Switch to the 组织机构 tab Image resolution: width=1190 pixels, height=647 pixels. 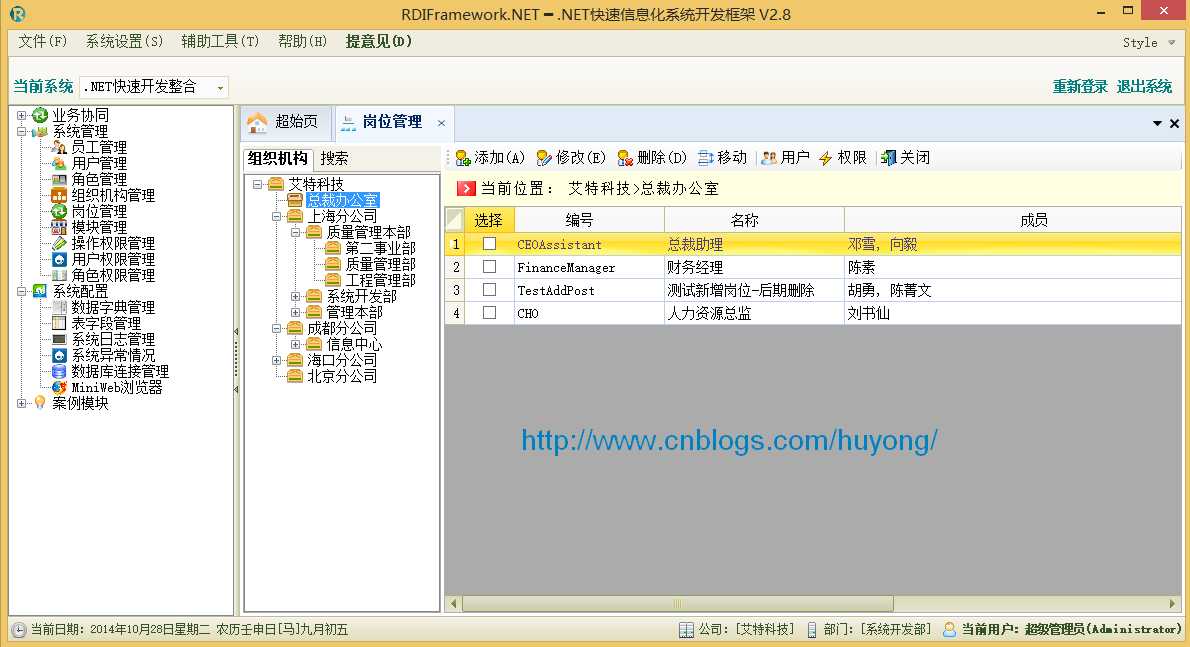(278, 159)
